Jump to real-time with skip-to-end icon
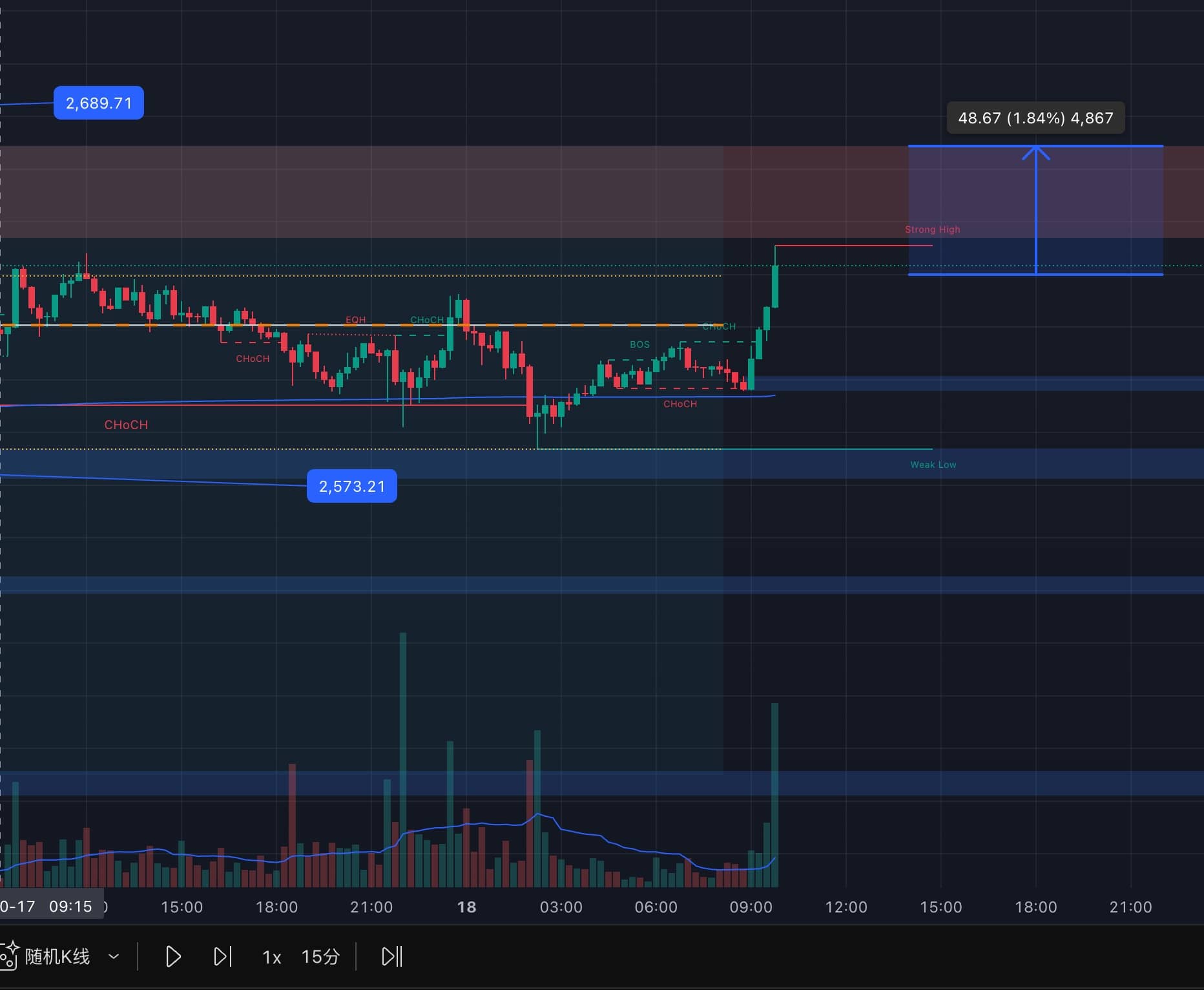This screenshot has width=1204, height=990. (391, 956)
